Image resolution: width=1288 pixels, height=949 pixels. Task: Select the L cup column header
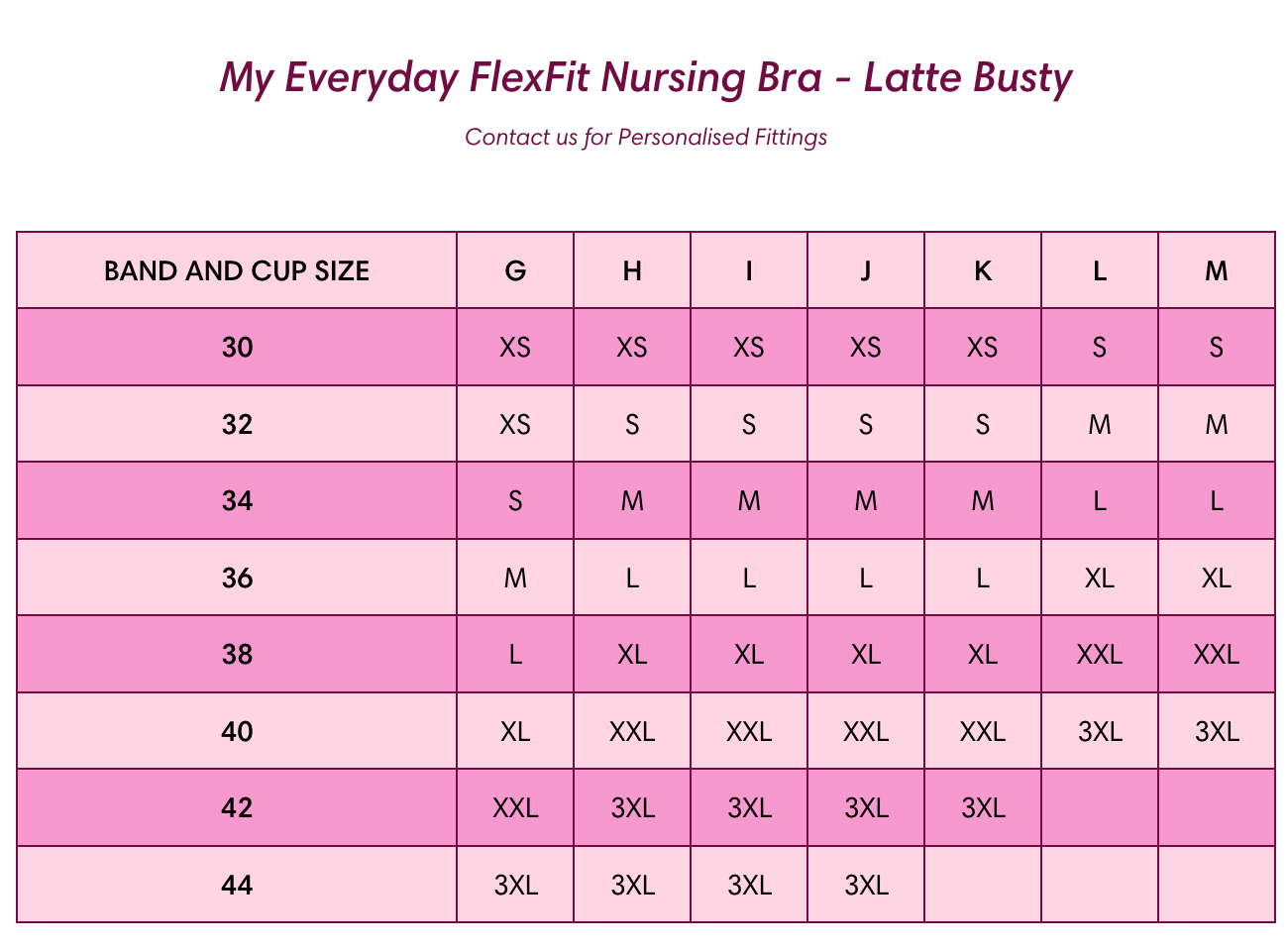(x=1100, y=270)
